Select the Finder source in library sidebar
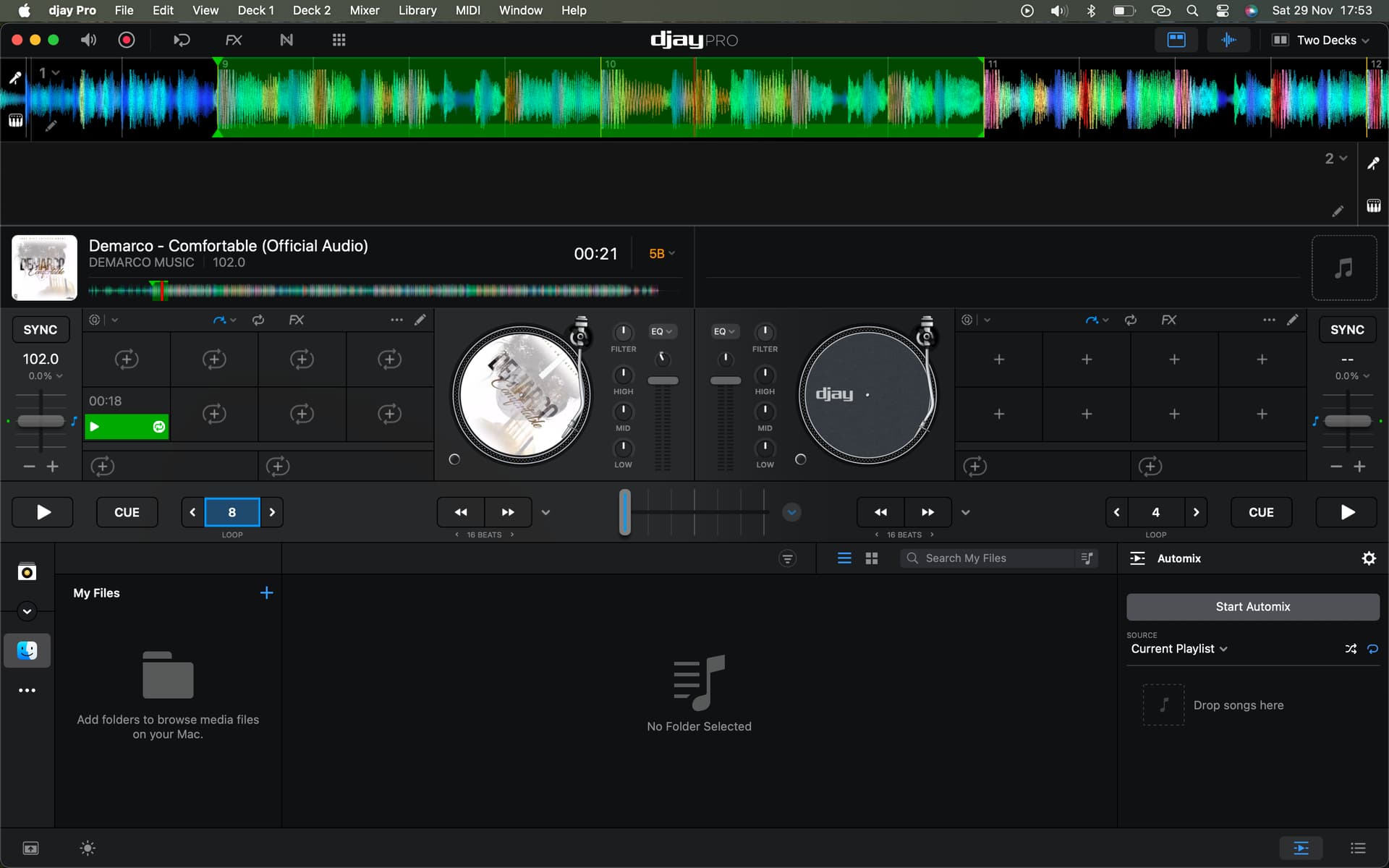The width and height of the screenshot is (1389, 868). [27, 650]
